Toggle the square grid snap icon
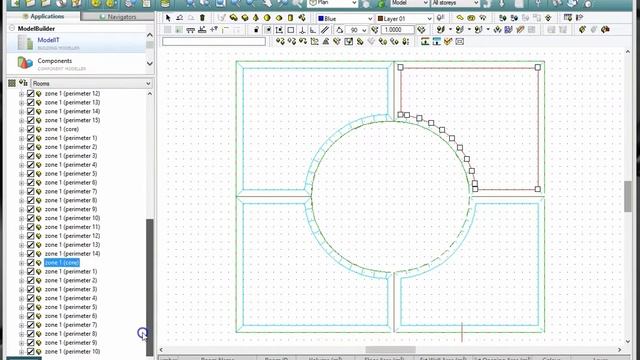The height and width of the screenshot is (360, 640). tap(291, 30)
